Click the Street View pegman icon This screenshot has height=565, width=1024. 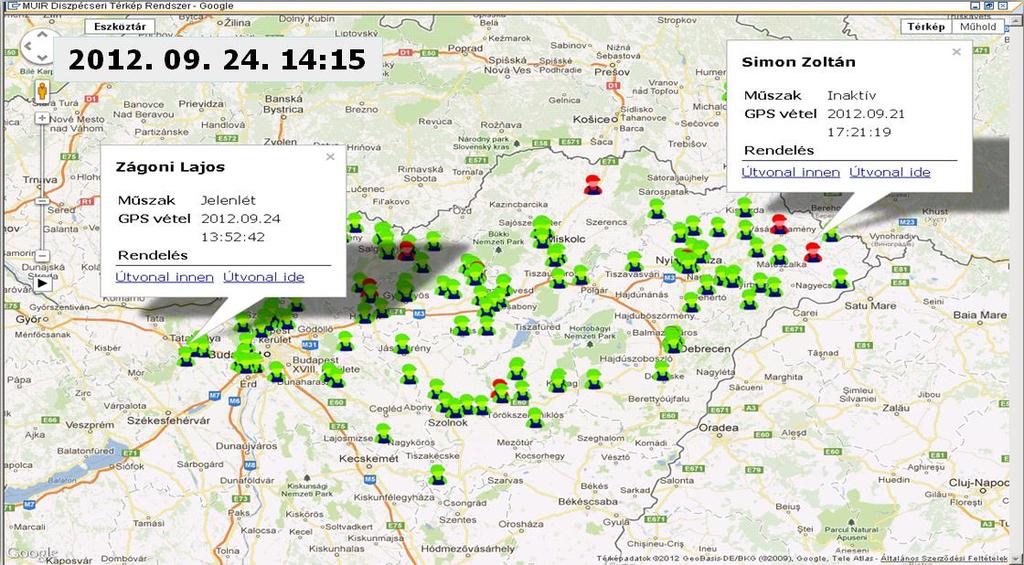coord(42,91)
